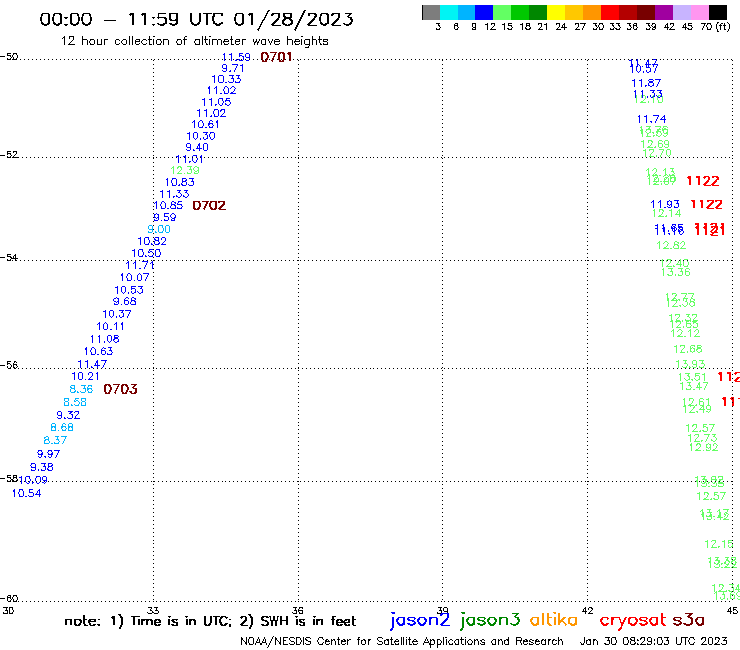Click the green value '12.68' on right track
Screen dimensions: 740x650
tap(688, 349)
